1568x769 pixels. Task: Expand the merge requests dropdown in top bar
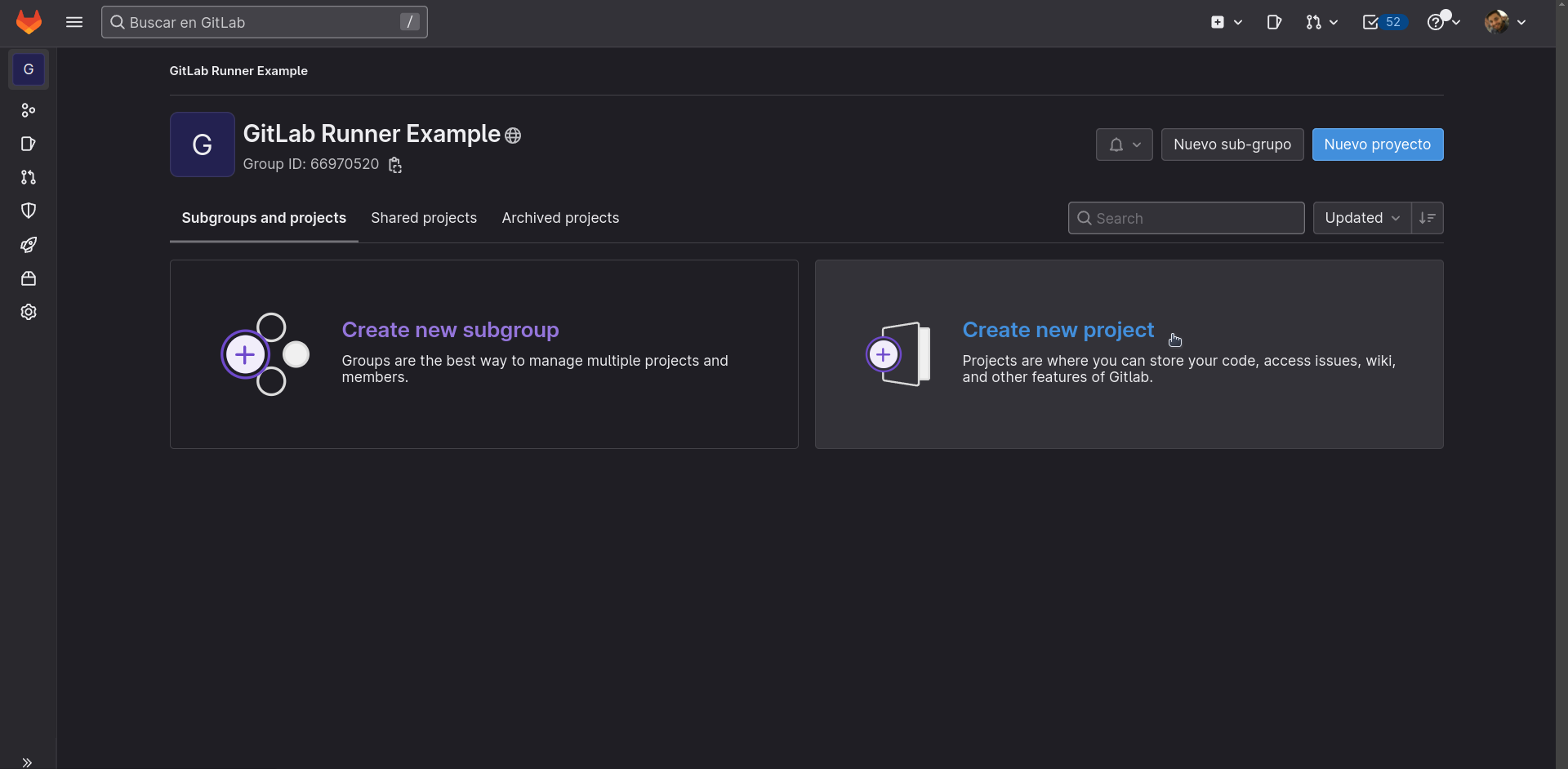pos(1321,22)
